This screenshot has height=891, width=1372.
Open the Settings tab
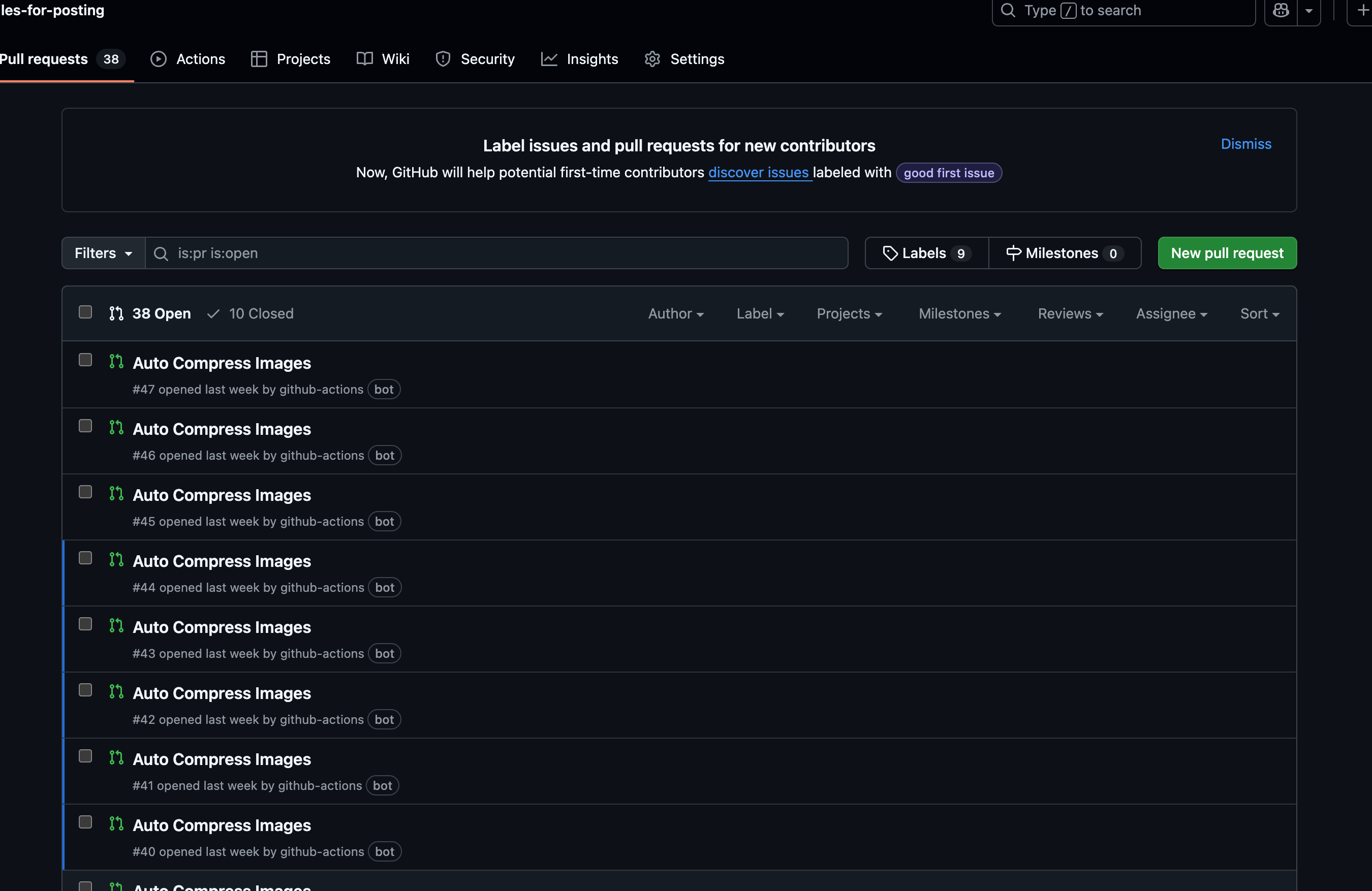tap(684, 59)
